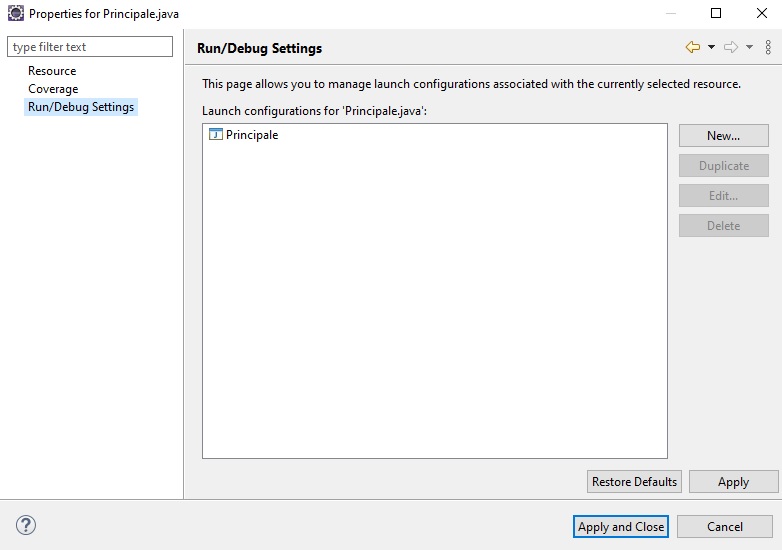
Task: Select Run/Debug Settings in sidebar
Action: click(x=81, y=107)
